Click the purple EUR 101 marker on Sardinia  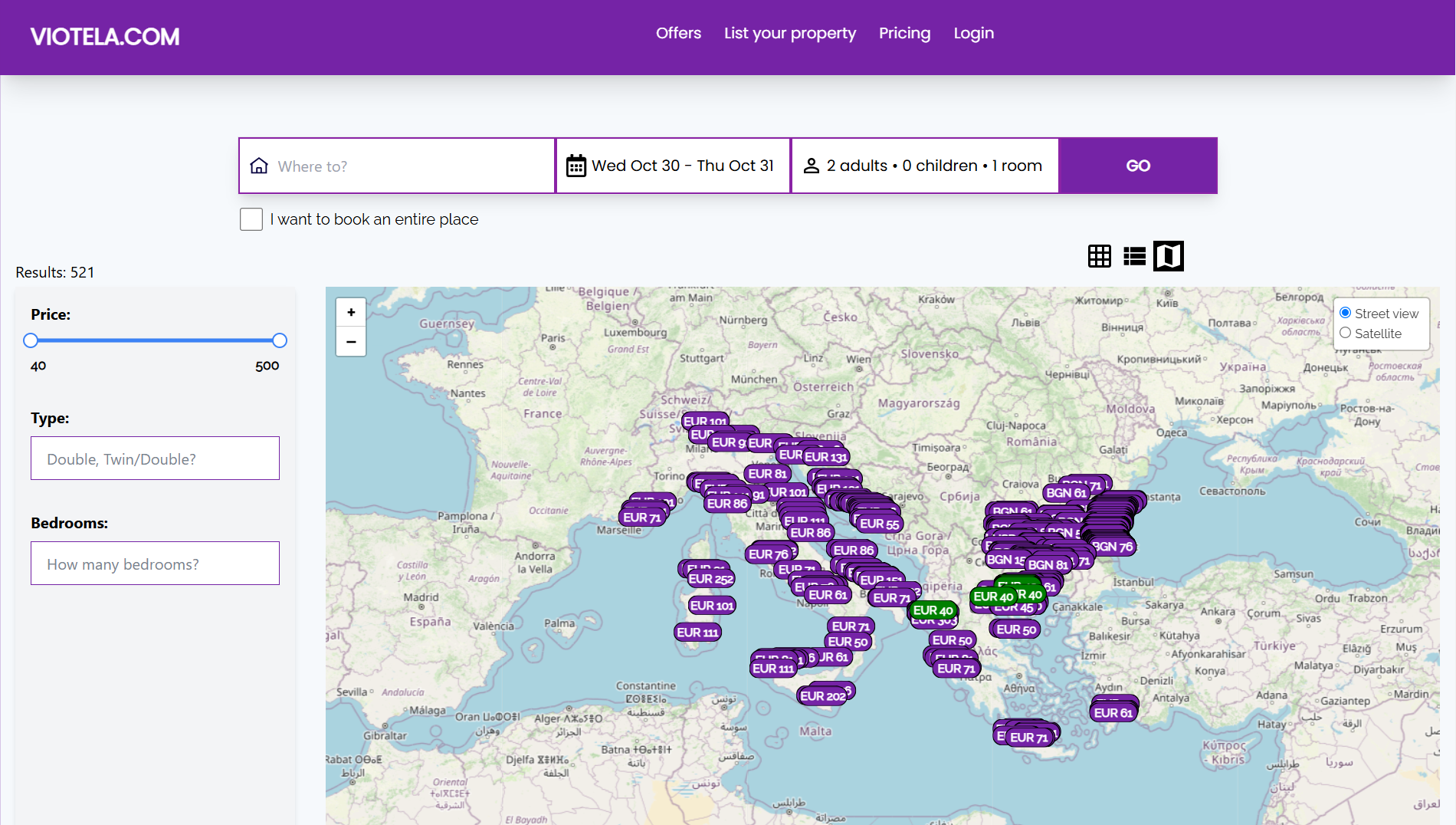pyautogui.click(x=712, y=606)
